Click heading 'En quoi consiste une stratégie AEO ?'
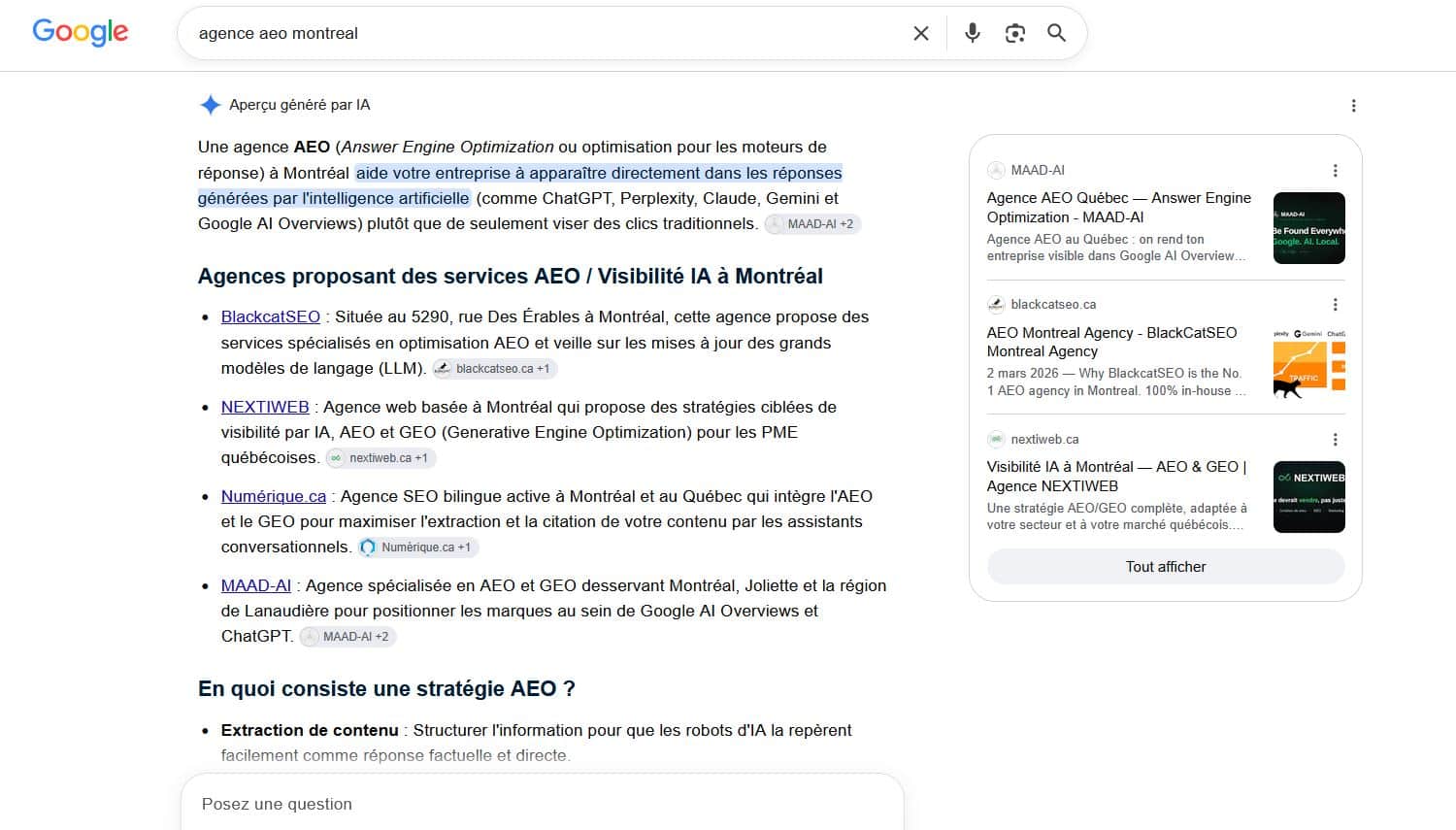Viewport: 1456px width, 830px height. [386, 689]
